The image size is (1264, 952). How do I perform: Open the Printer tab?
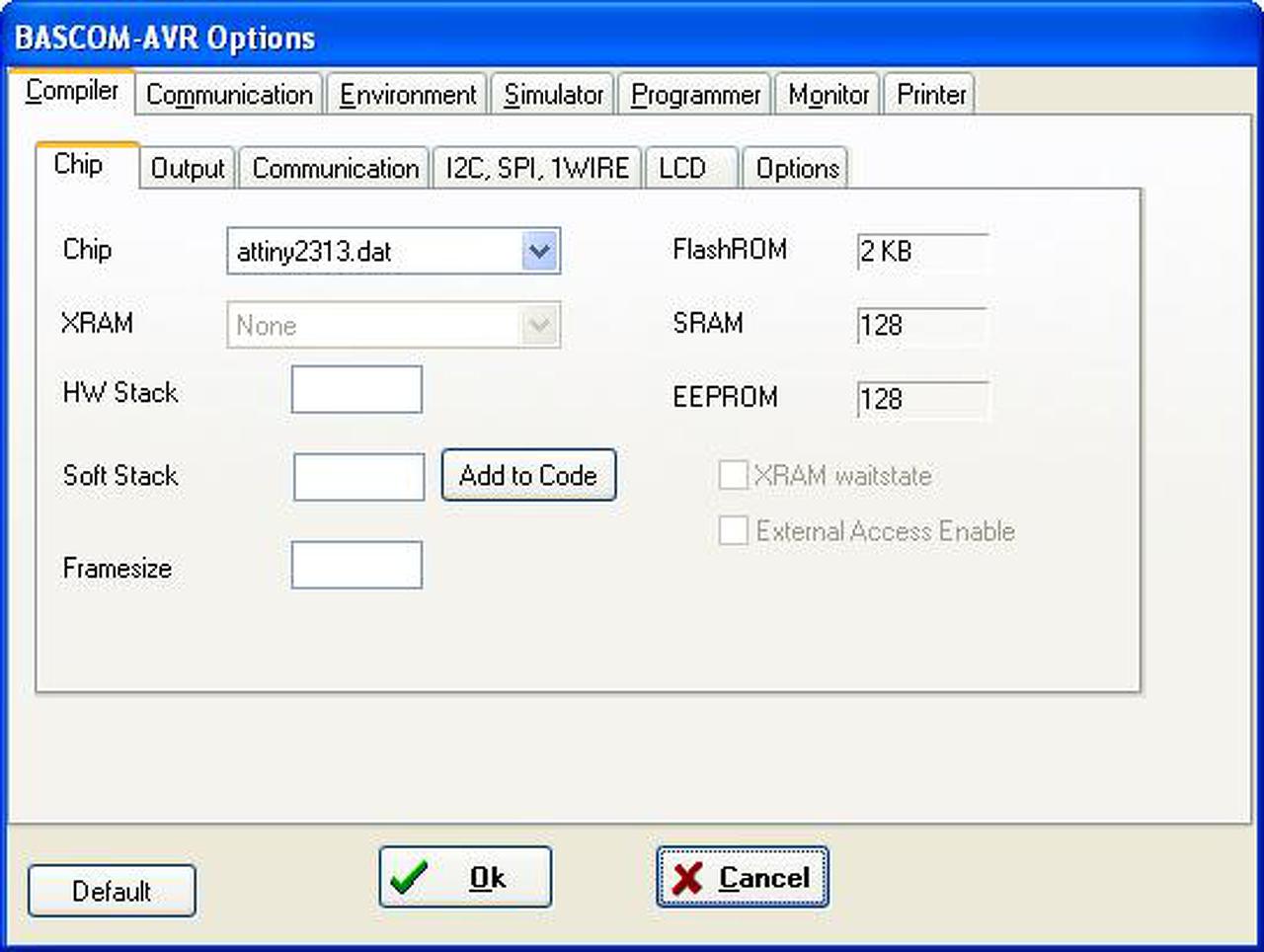(x=930, y=95)
